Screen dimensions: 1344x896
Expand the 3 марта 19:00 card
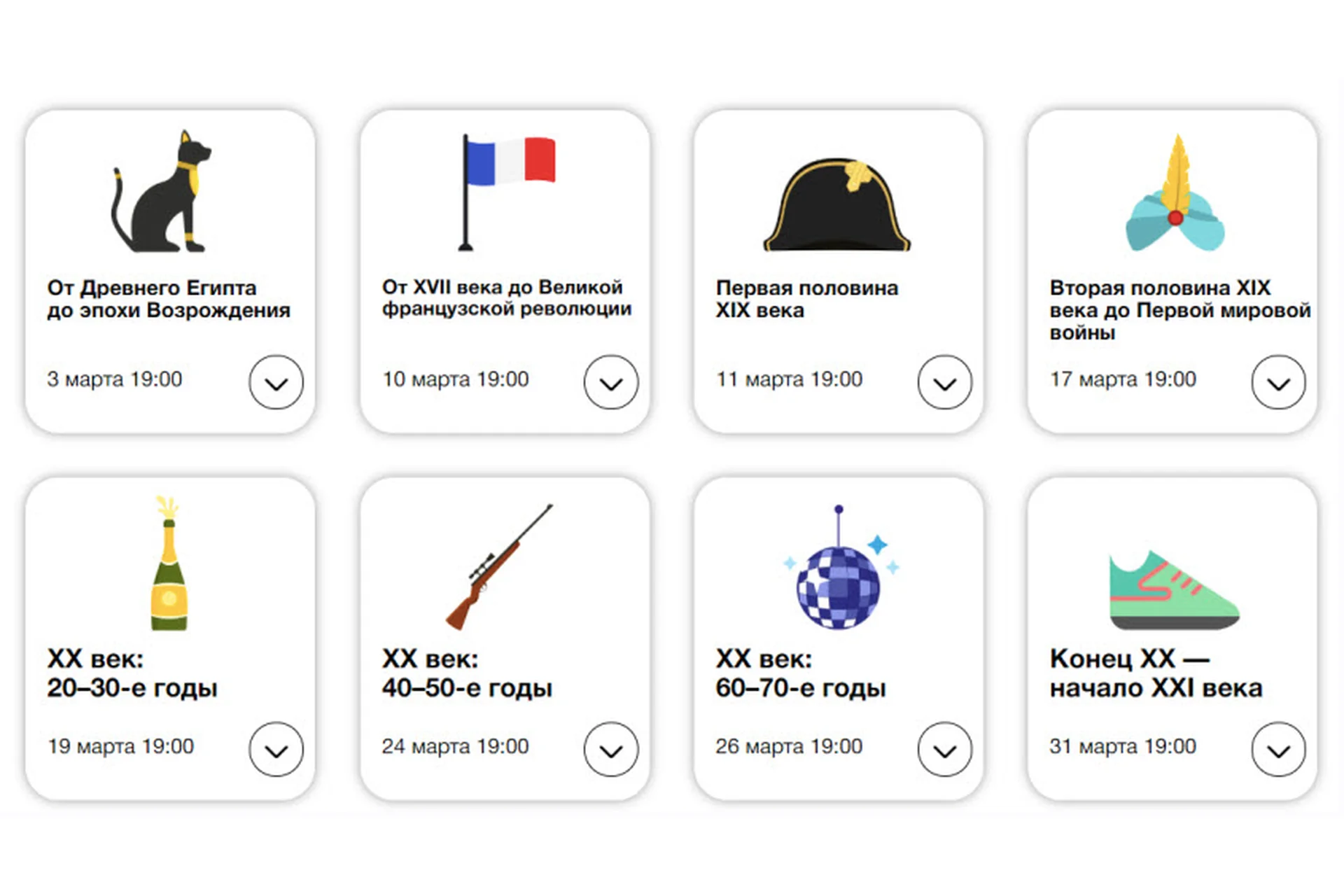coord(276,382)
